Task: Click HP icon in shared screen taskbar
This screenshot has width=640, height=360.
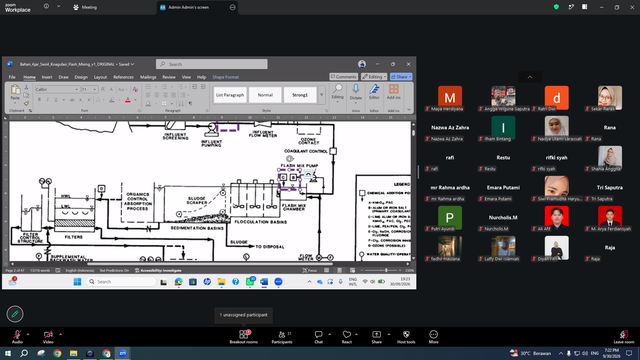Action: point(207,282)
